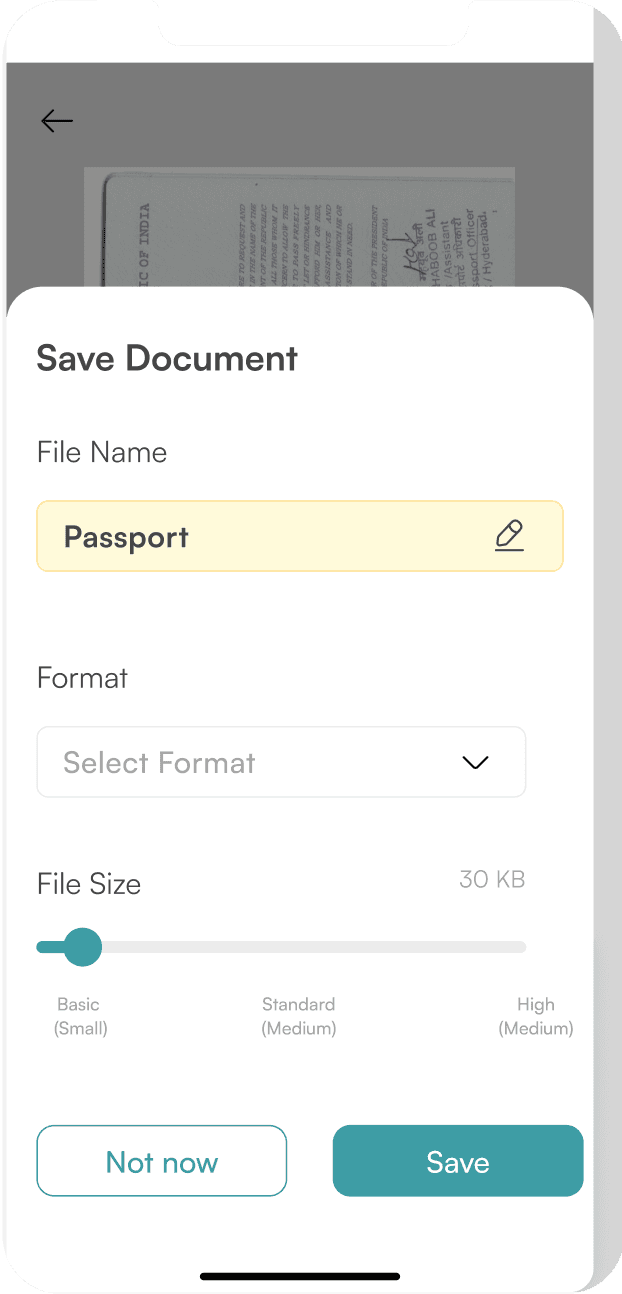Choose the High (Medium) size label
Viewport: 622px width, 1294px height.
coord(536,1016)
